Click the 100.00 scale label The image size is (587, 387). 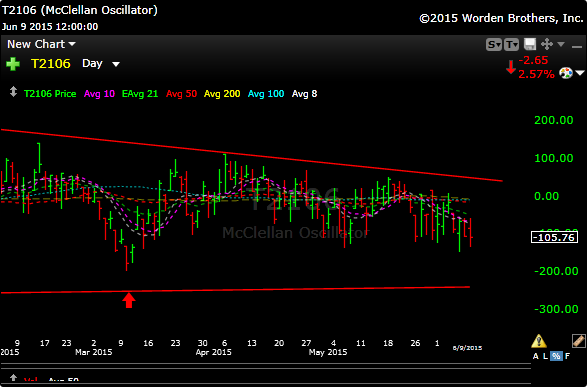click(x=554, y=158)
